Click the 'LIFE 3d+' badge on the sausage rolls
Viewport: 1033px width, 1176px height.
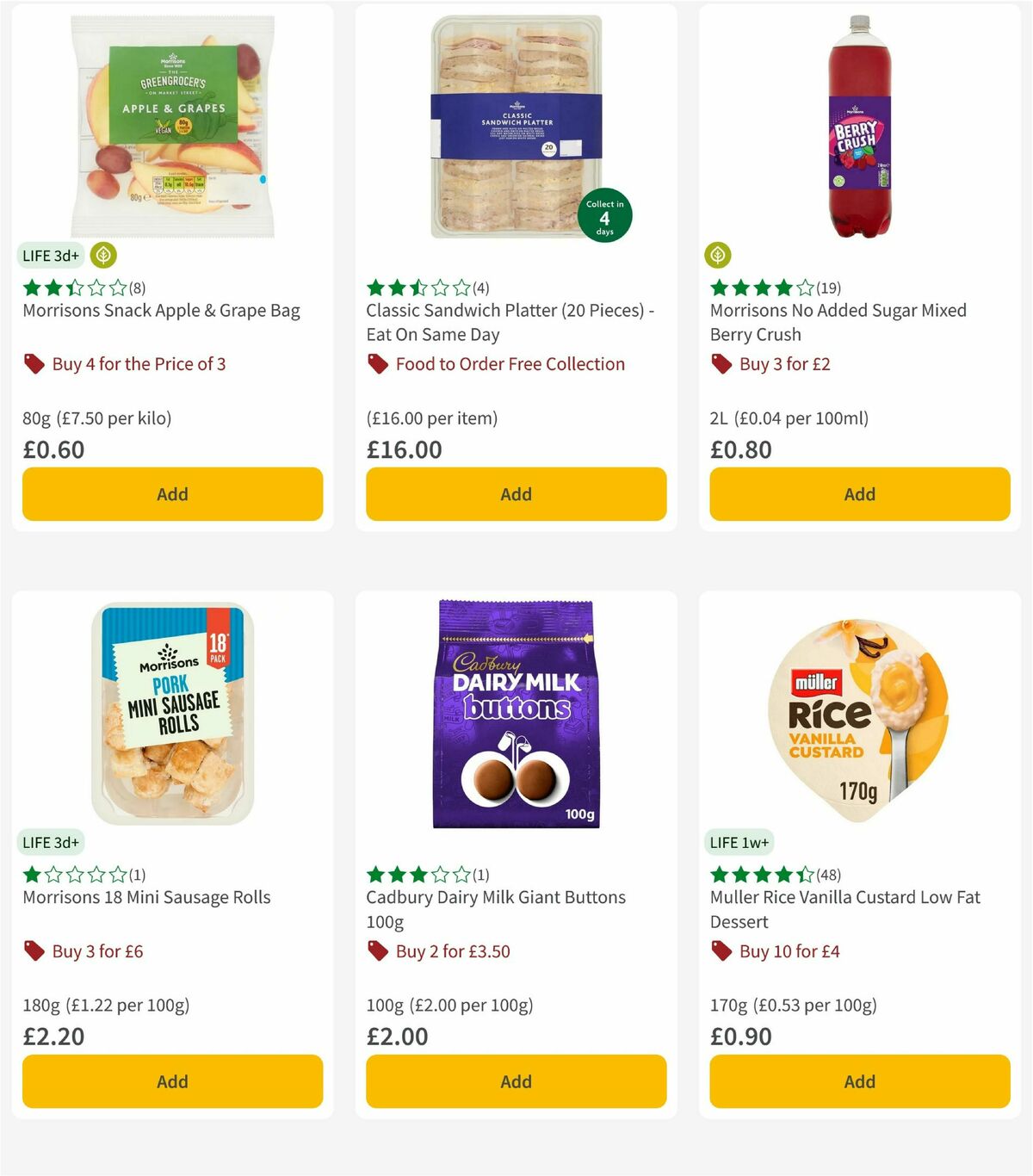pyautogui.click(x=52, y=842)
